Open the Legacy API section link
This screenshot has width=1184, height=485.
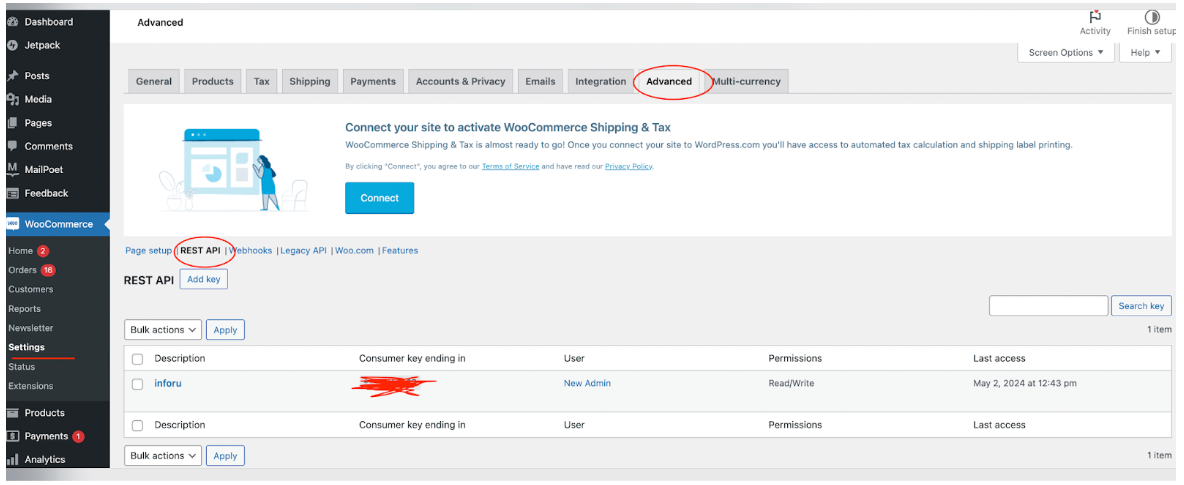tap(304, 251)
